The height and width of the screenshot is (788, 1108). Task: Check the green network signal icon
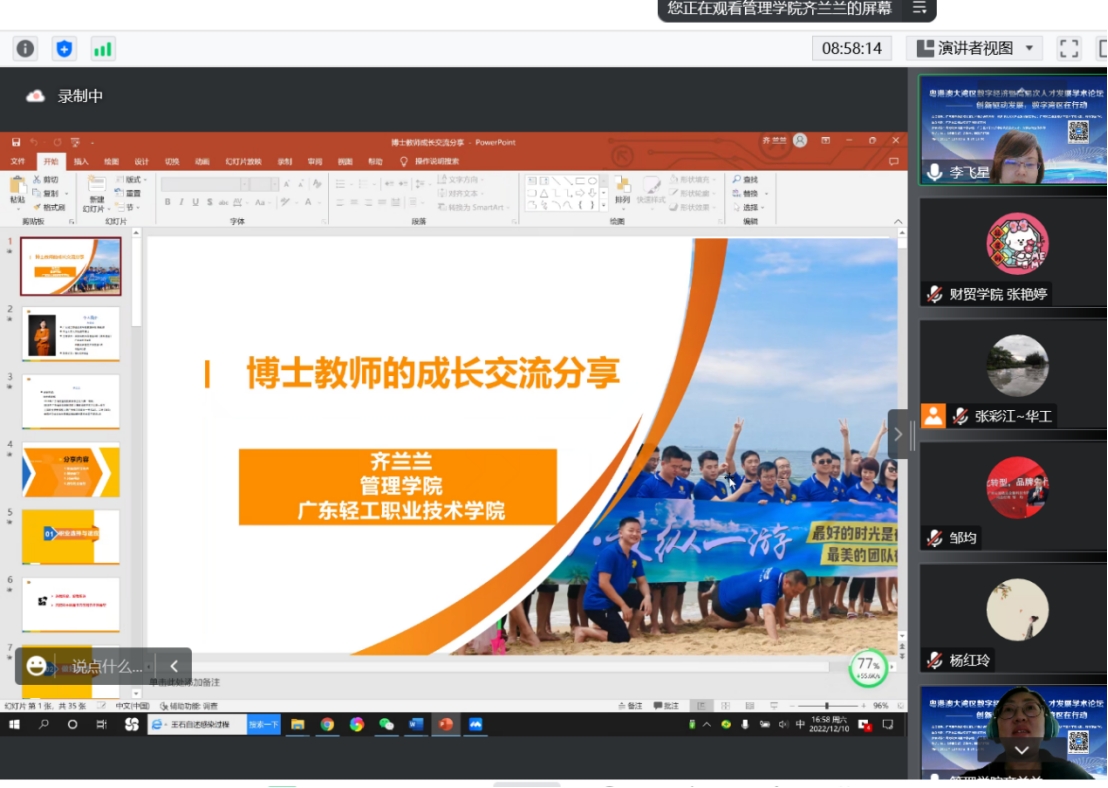103,48
